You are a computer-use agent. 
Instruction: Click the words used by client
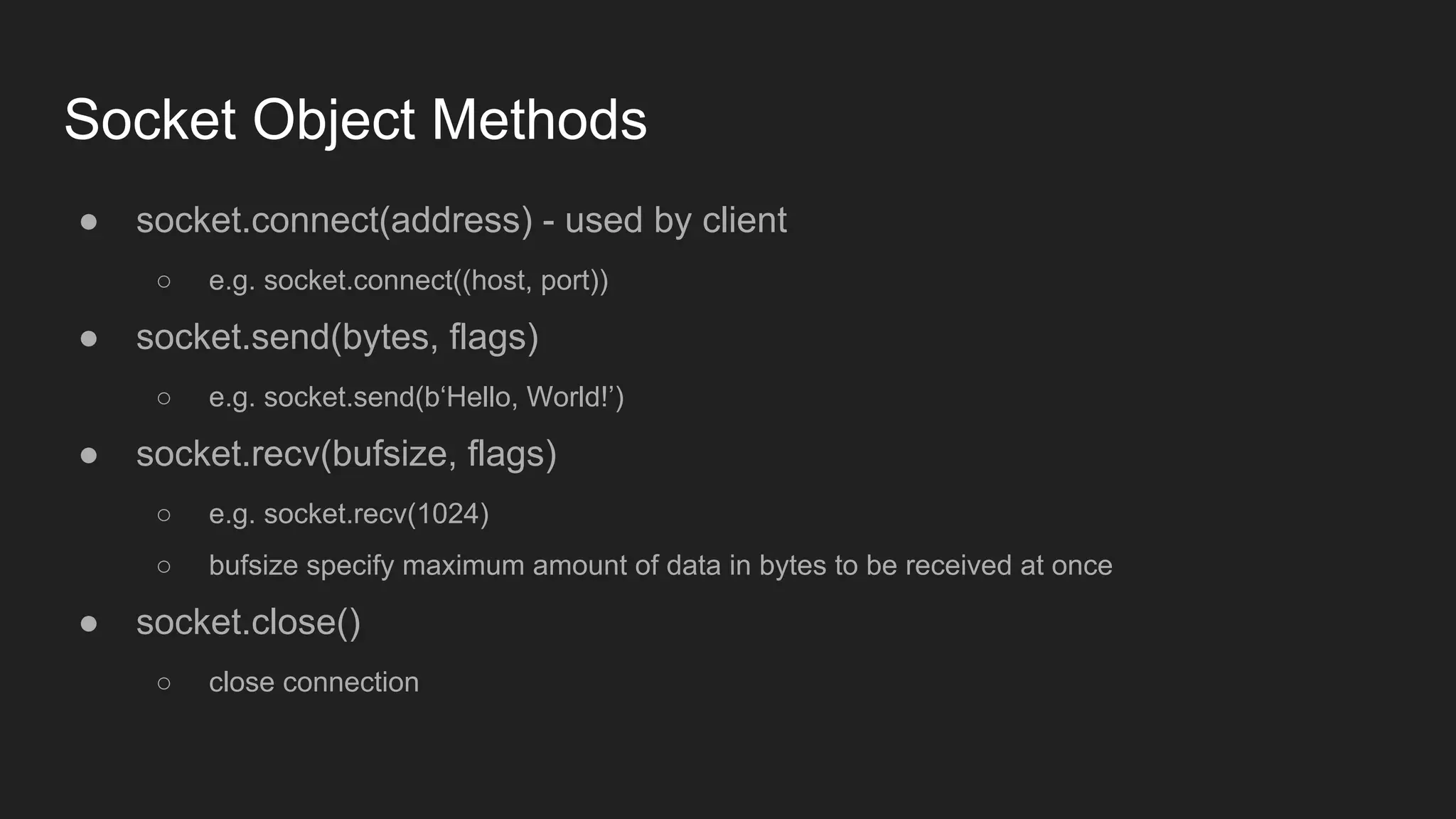coord(676,220)
